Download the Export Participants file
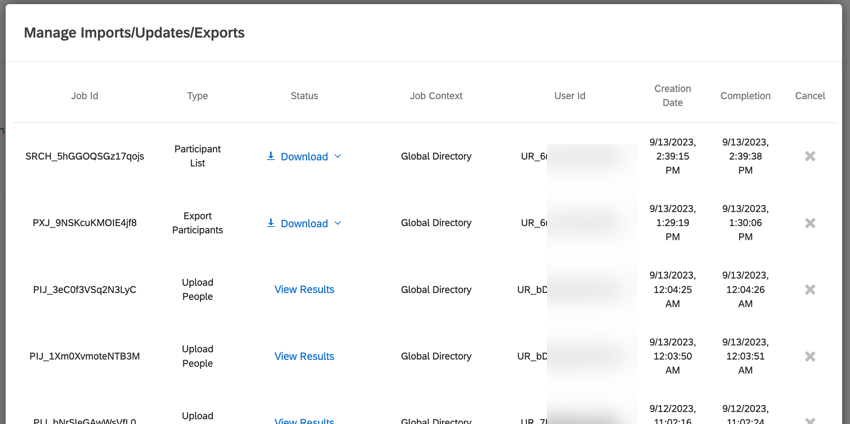 304,224
